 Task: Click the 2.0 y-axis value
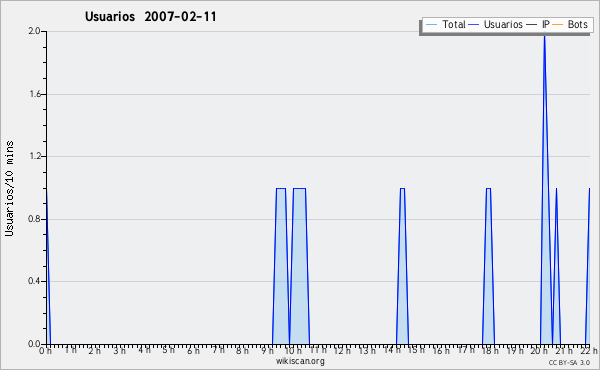(x=34, y=31)
